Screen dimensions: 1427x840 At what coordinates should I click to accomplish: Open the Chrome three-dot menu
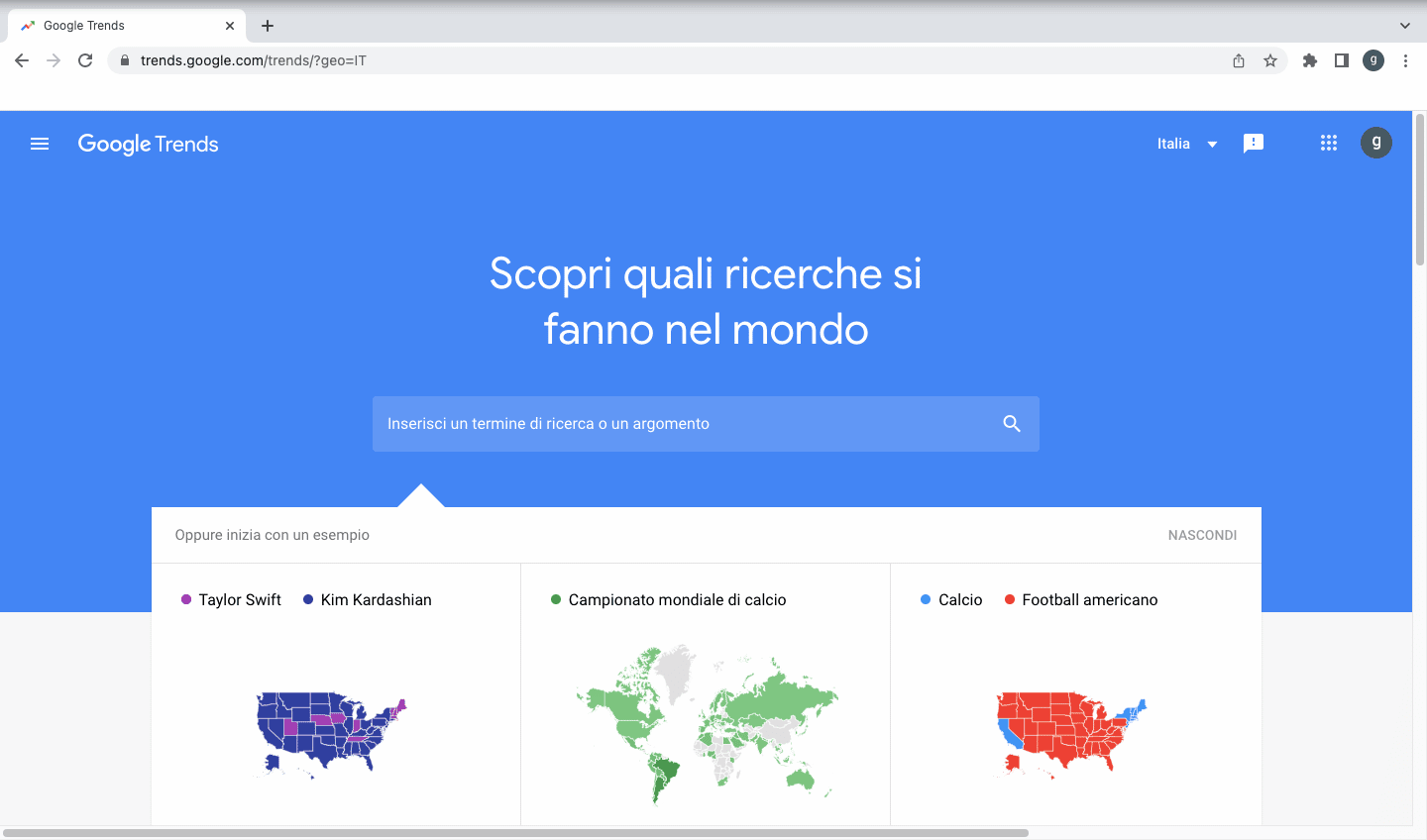coord(1406,60)
